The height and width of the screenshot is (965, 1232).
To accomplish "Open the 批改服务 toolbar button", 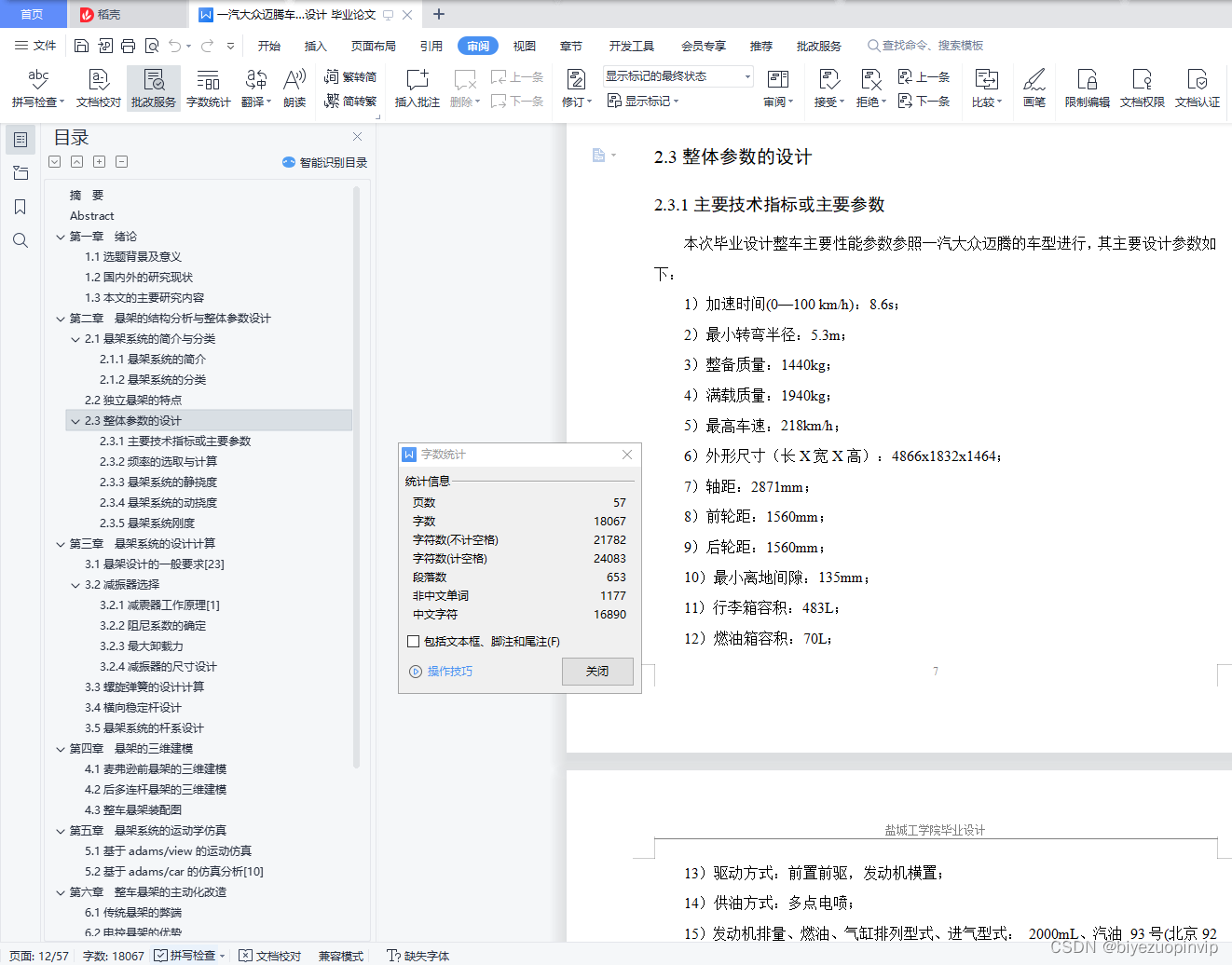I will 154,88.
